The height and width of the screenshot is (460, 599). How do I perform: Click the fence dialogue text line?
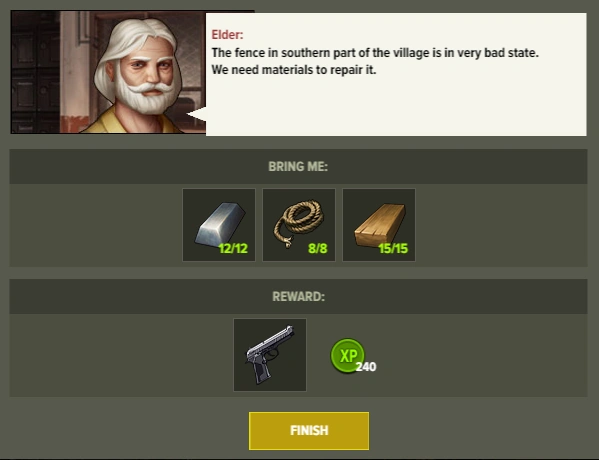375,53
